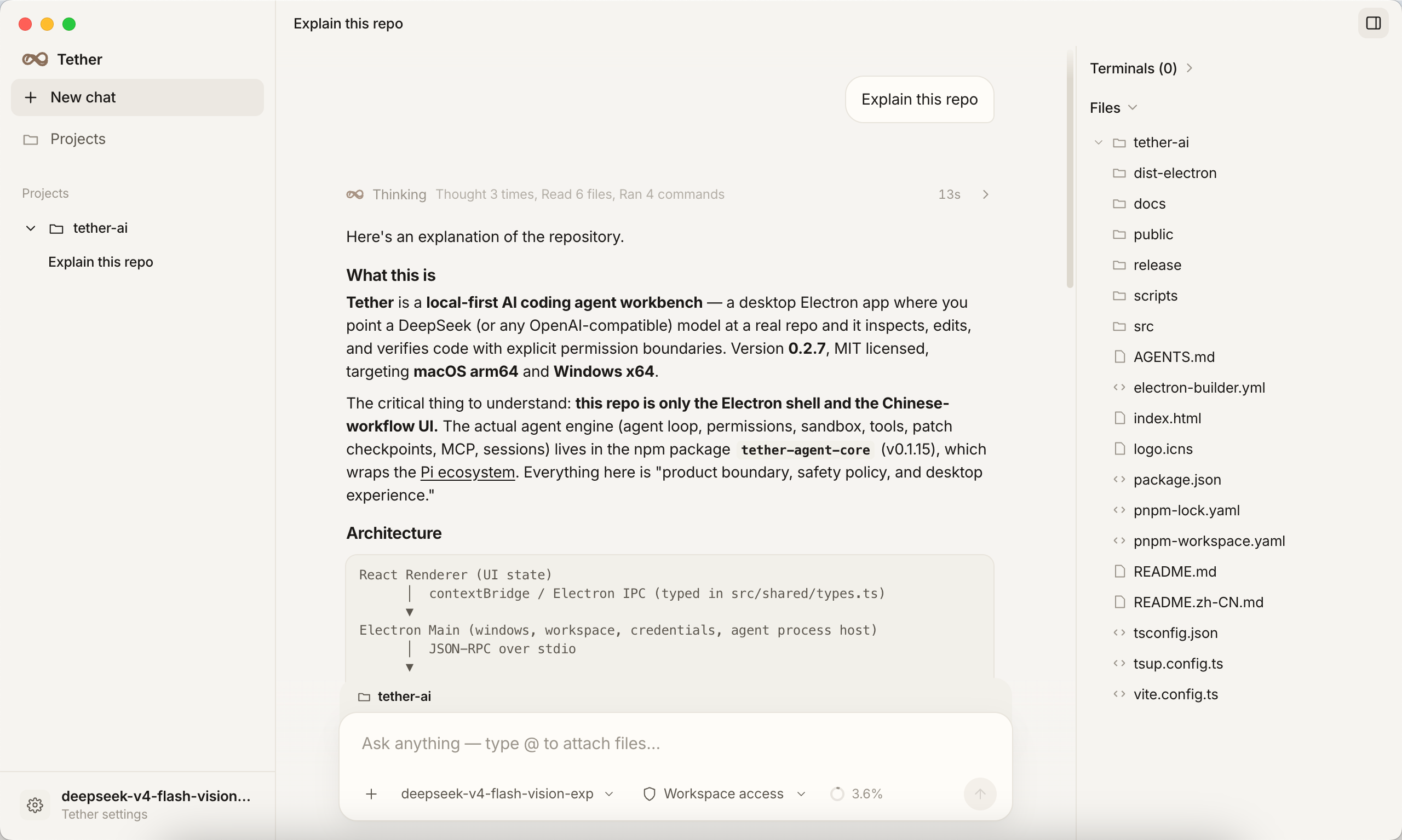Open the Projects navigation item

pyautogui.click(x=137, y=139)
